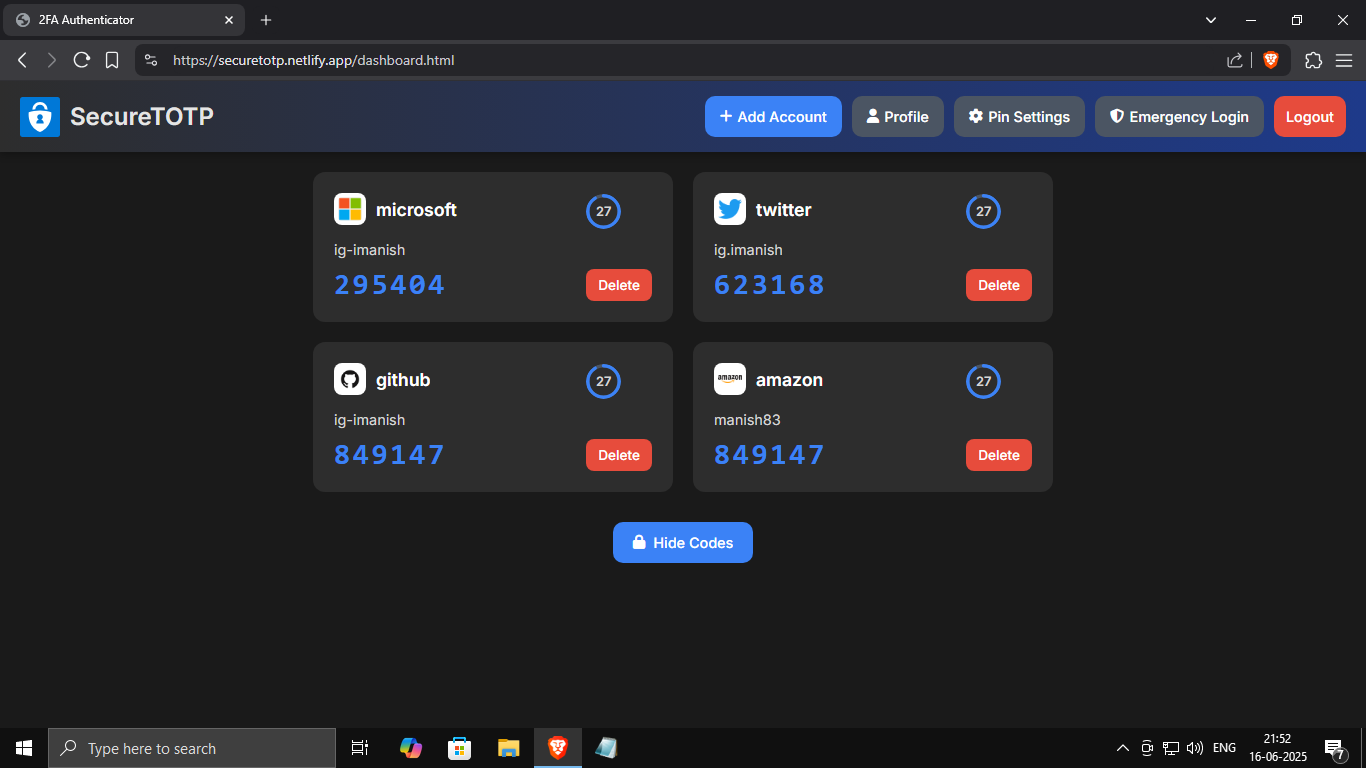
Task: Click the twitter countdown timer circle
Action: pyautogui.click(x=983, y=211)
